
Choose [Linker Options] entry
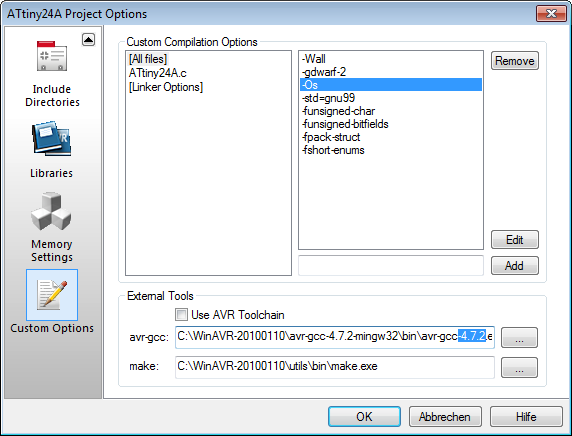click(x=166, y=87)
